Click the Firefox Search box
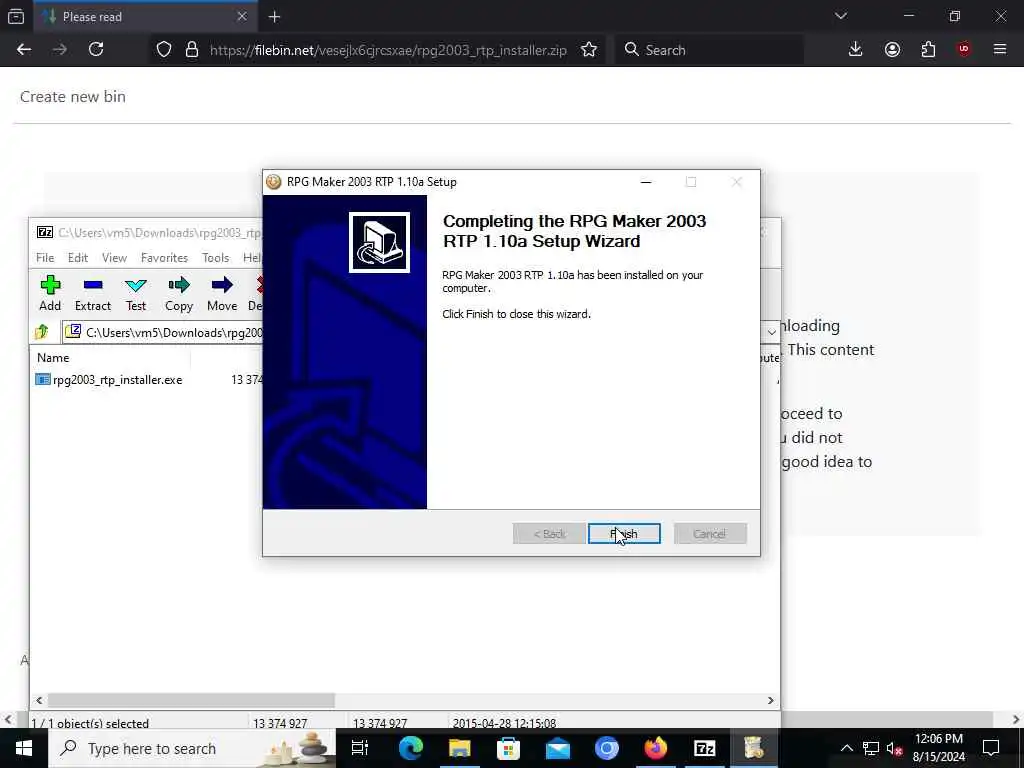 point(709,50)
